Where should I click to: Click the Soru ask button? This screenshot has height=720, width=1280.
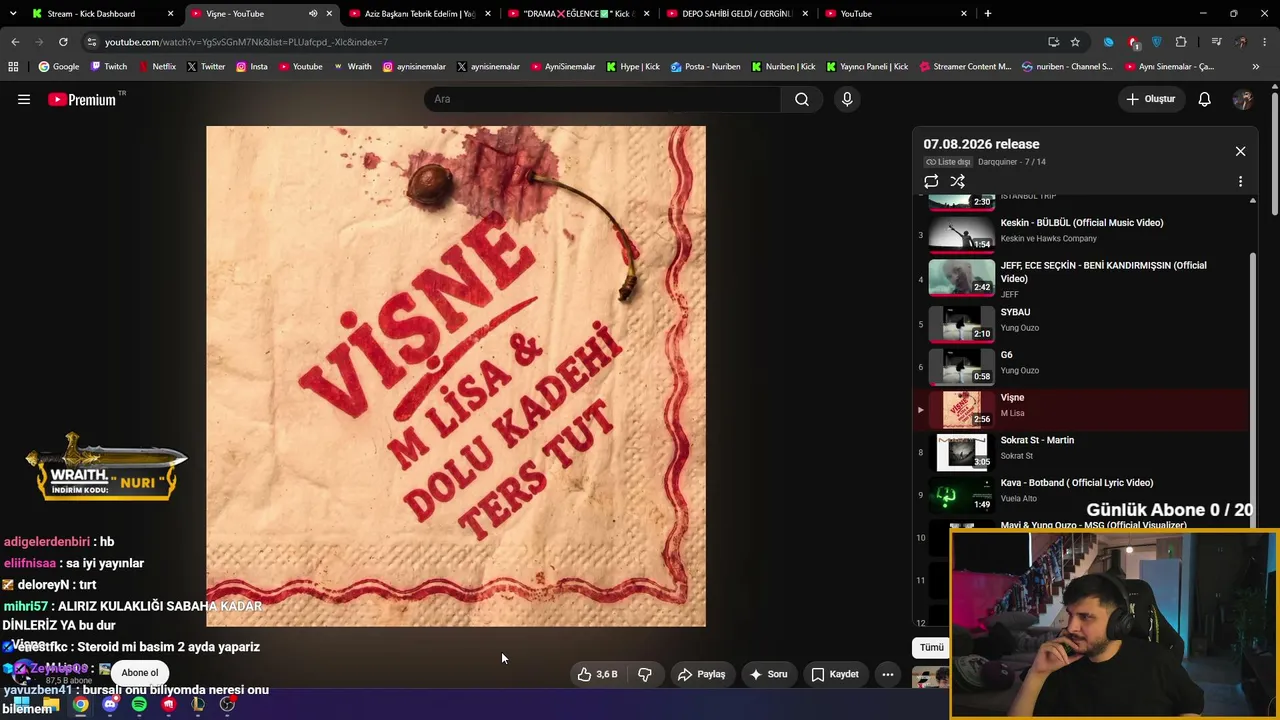[x=769, y=674]
